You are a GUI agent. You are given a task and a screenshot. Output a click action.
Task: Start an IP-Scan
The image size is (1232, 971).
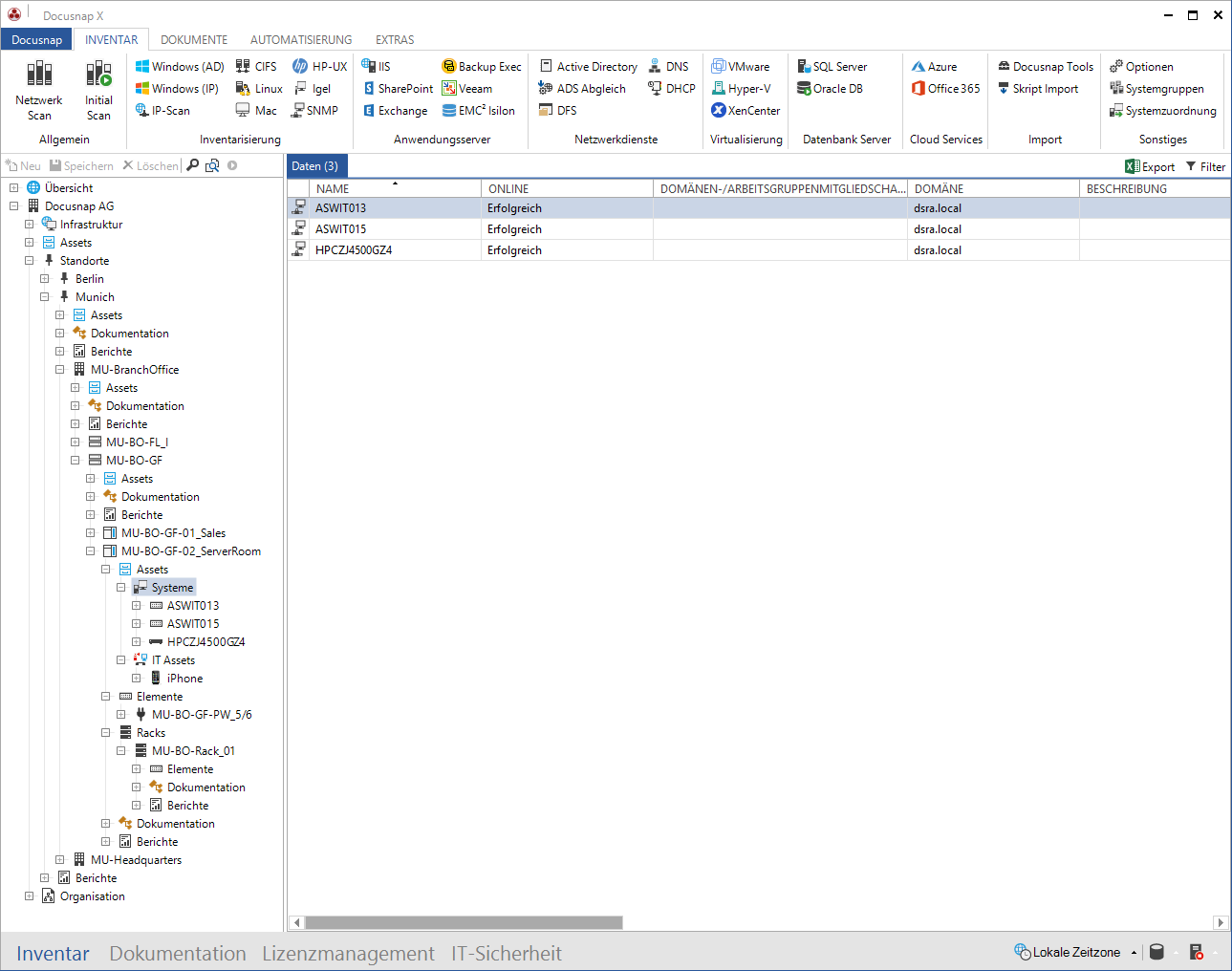pos(162,111)
